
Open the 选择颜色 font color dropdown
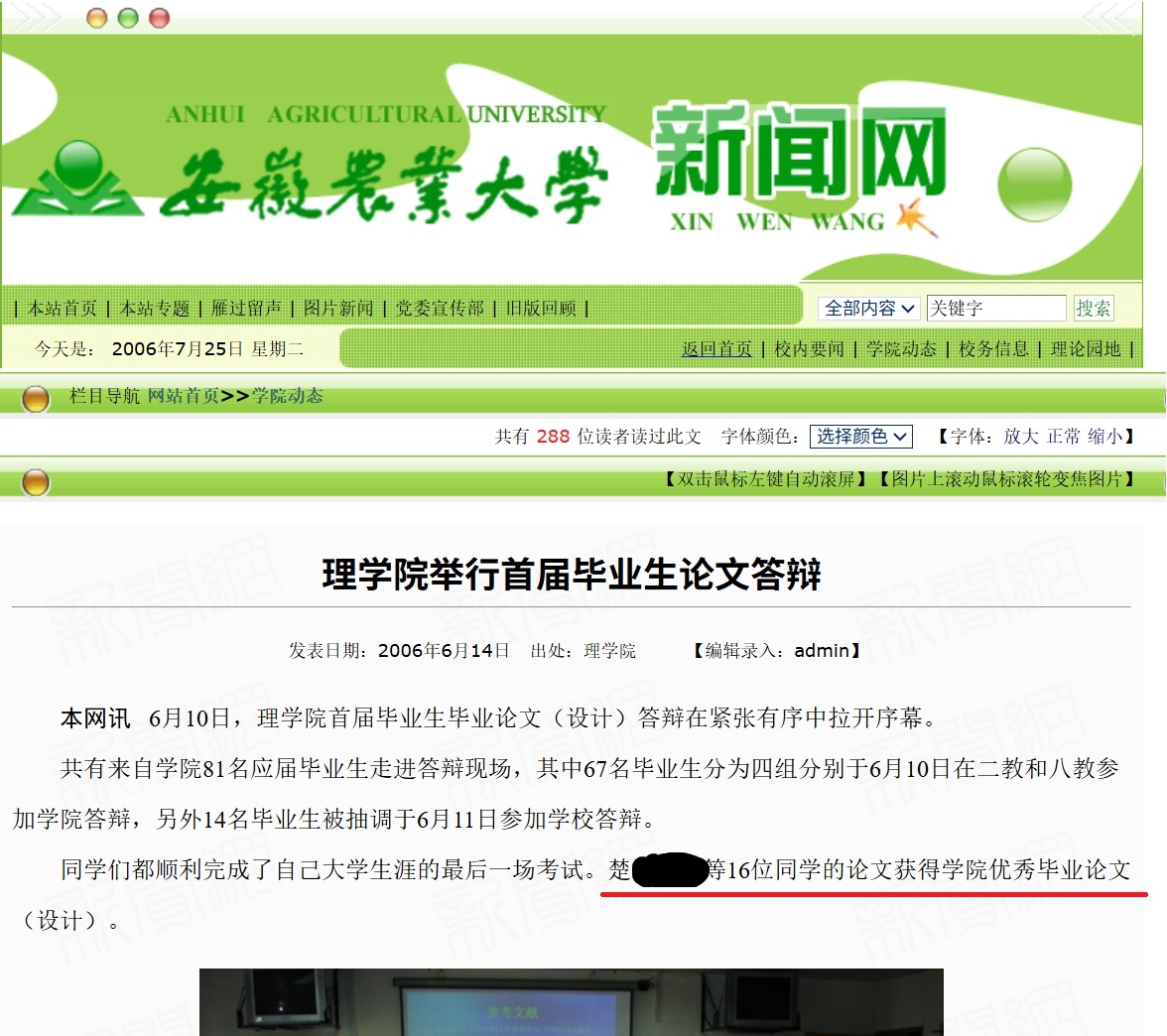[x=860, y=436]
